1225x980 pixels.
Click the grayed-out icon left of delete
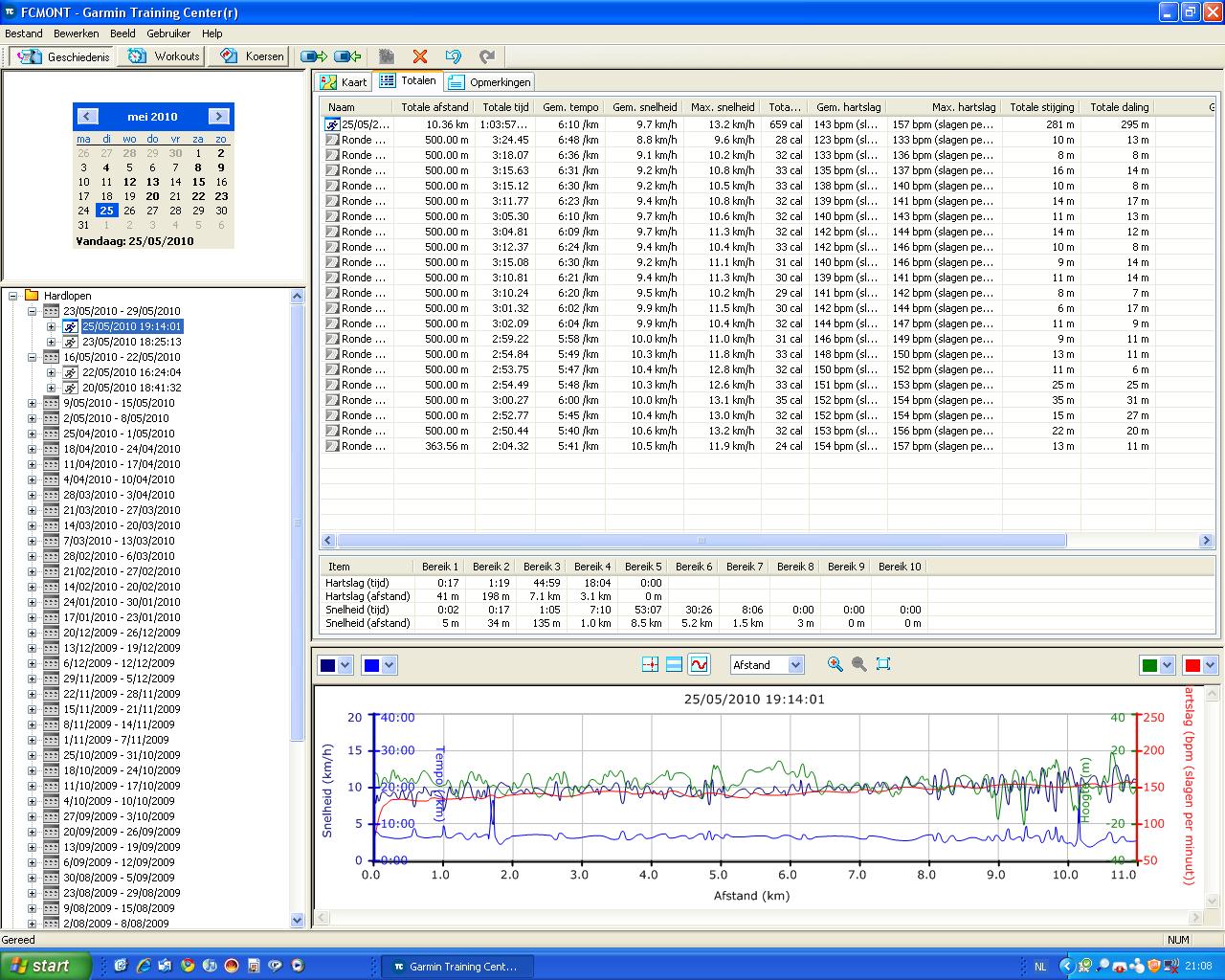pos(387,56)
